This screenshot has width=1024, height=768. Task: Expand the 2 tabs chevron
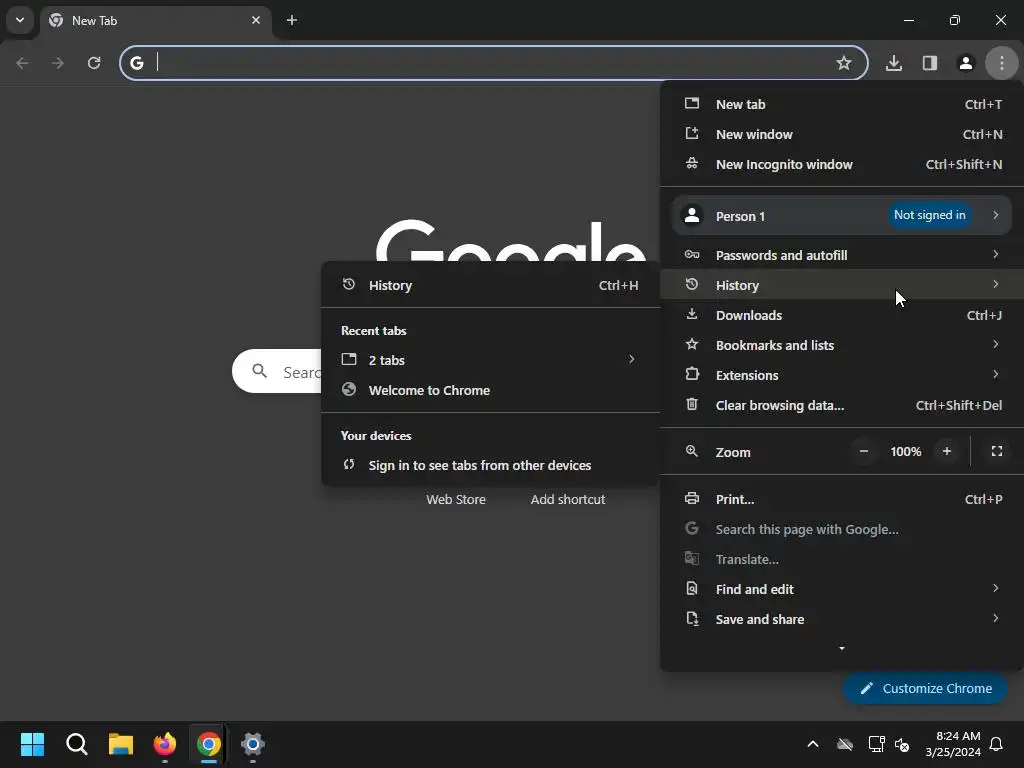[632, 359]
